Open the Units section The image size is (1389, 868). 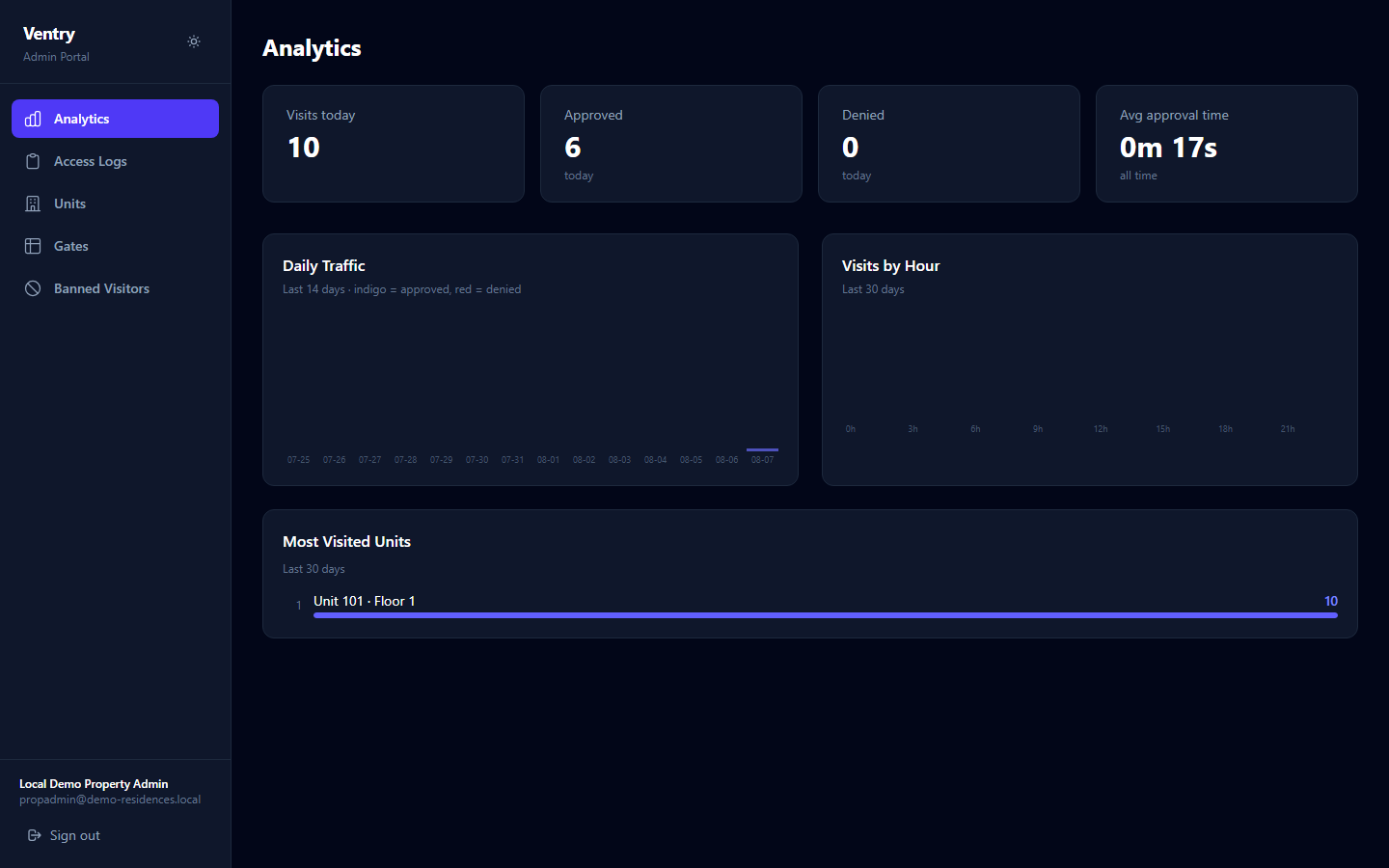(115, 203)
